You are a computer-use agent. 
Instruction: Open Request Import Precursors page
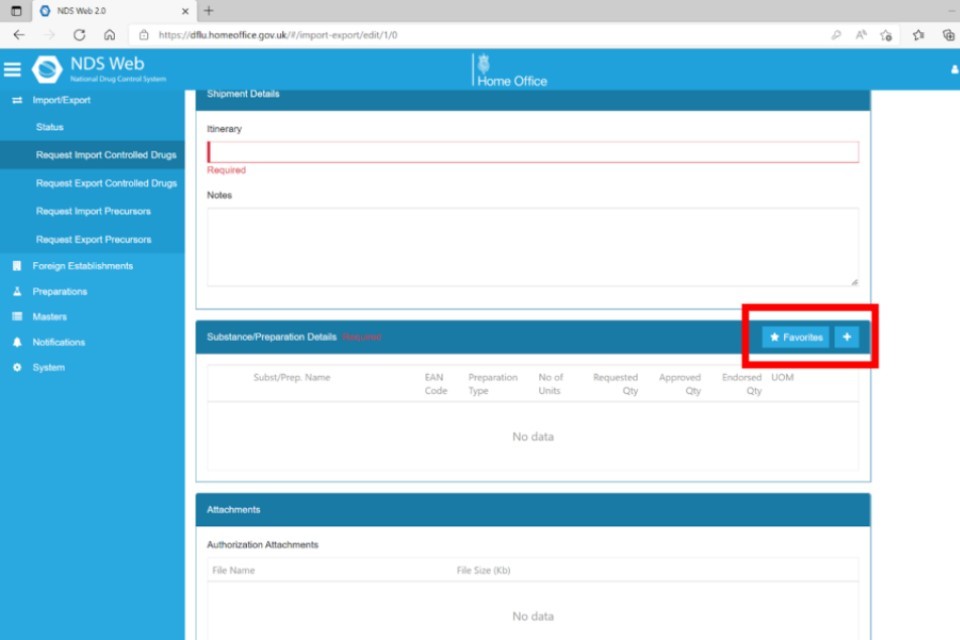(93, 211)
